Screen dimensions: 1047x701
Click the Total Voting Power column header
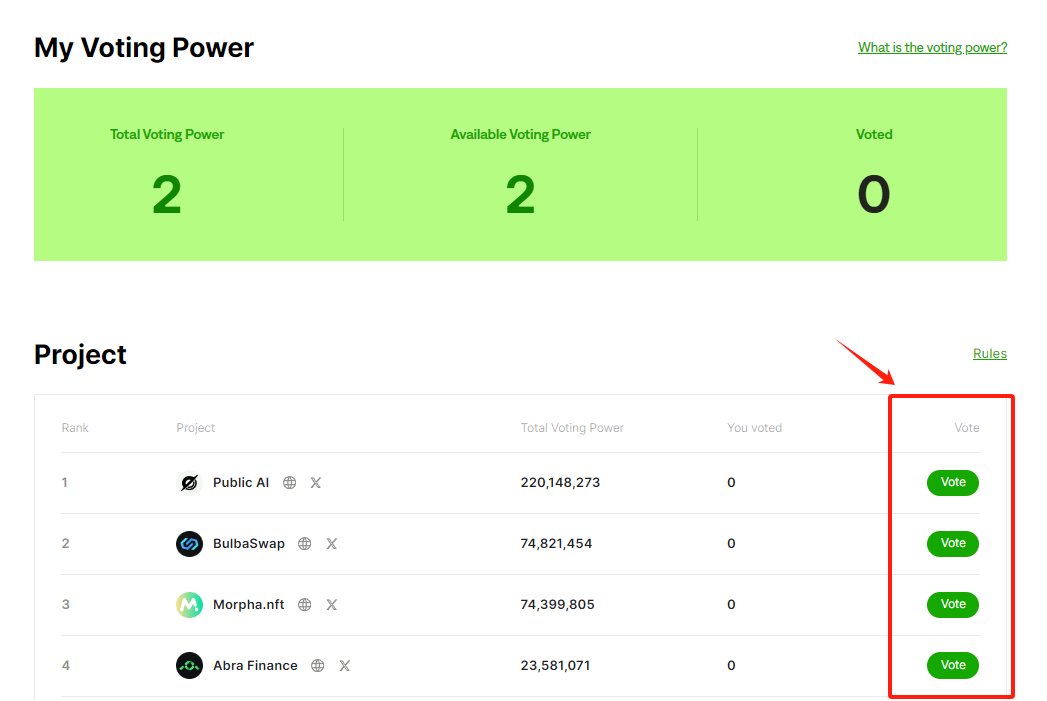(x=572, y=428)
